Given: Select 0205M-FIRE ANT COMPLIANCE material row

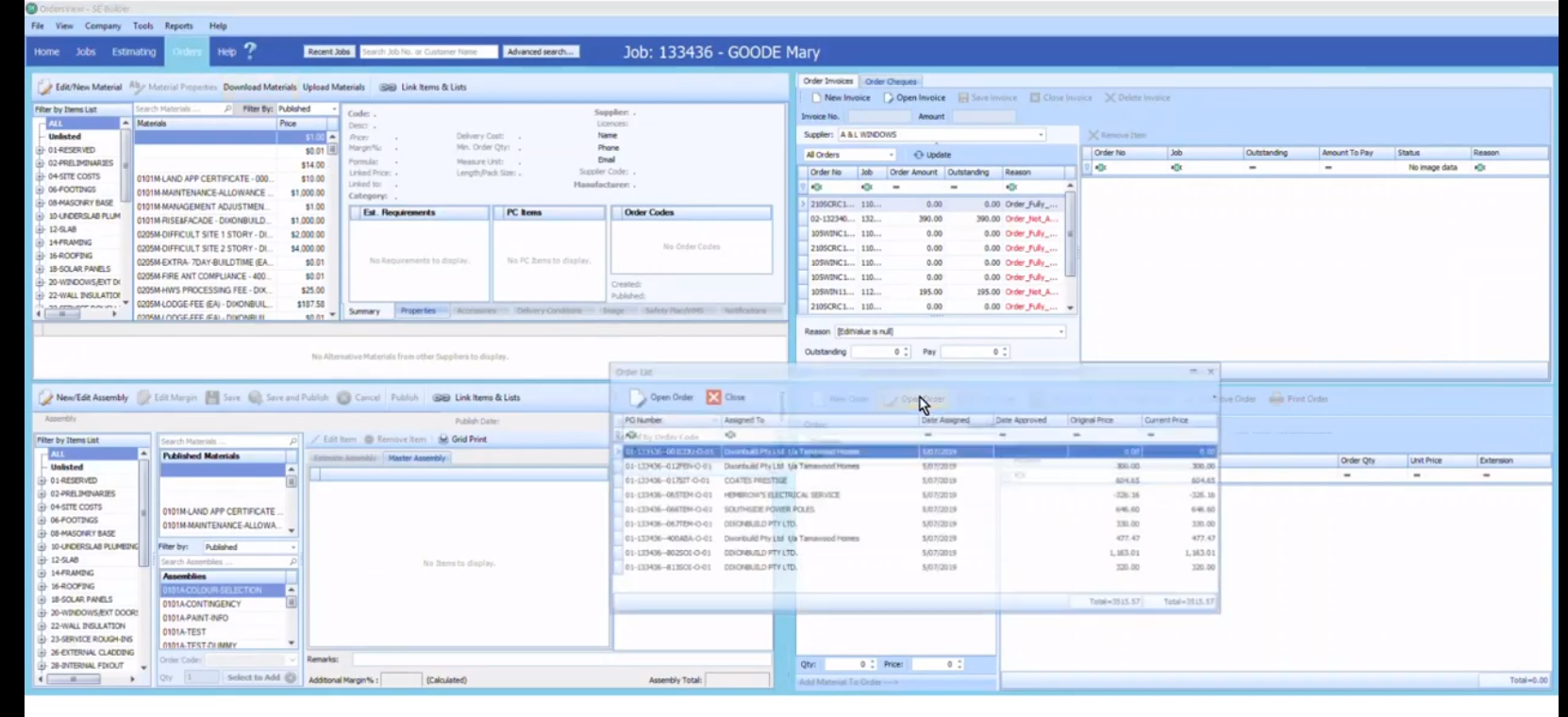Looking at the screenshot, I should (232, 276).
